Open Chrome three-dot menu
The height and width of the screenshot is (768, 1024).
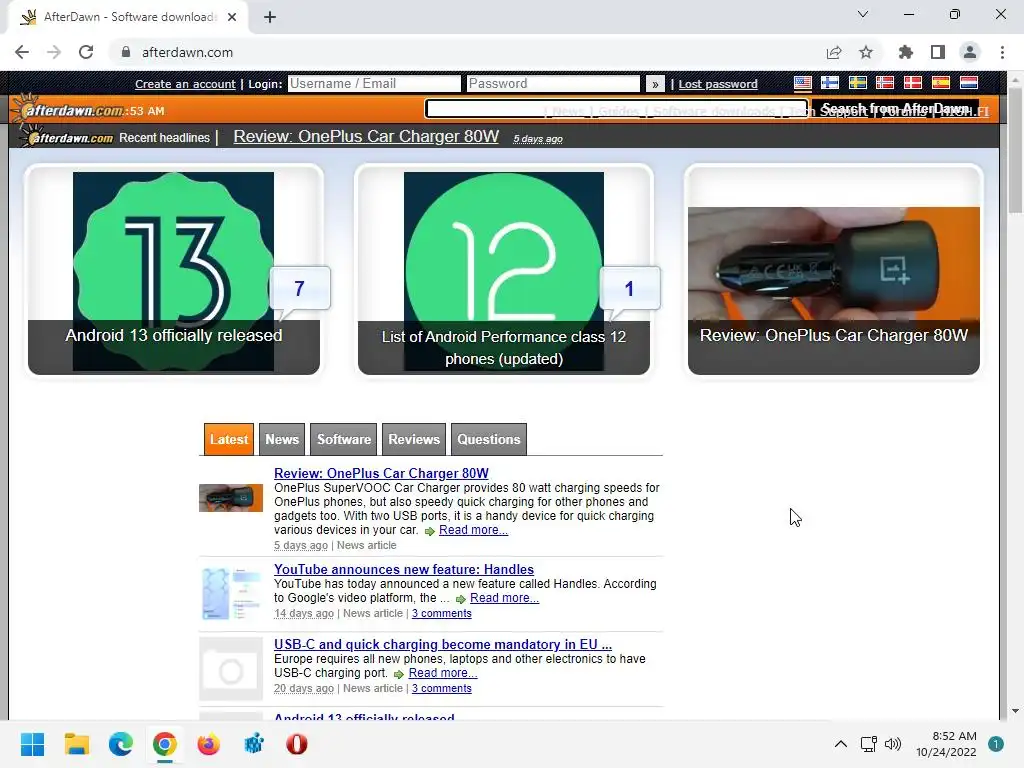tap(1002, 52)
